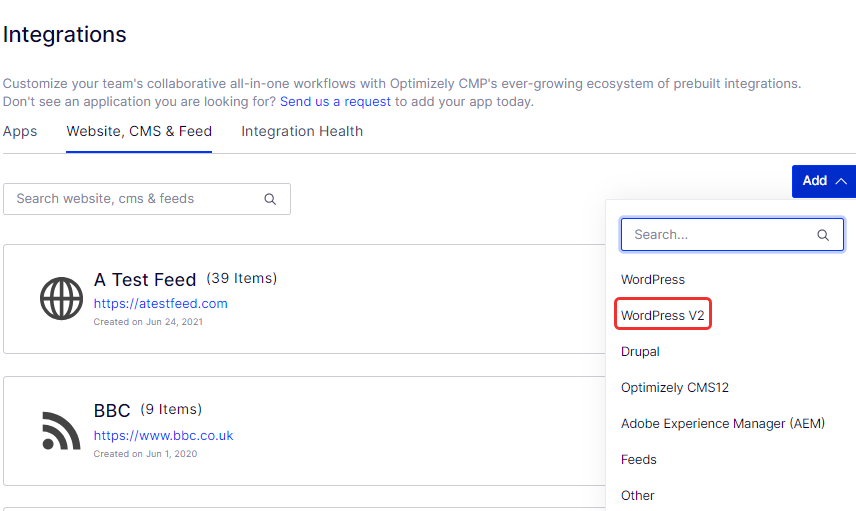Select the Feeds option in the dropdown

coord(638,460)
